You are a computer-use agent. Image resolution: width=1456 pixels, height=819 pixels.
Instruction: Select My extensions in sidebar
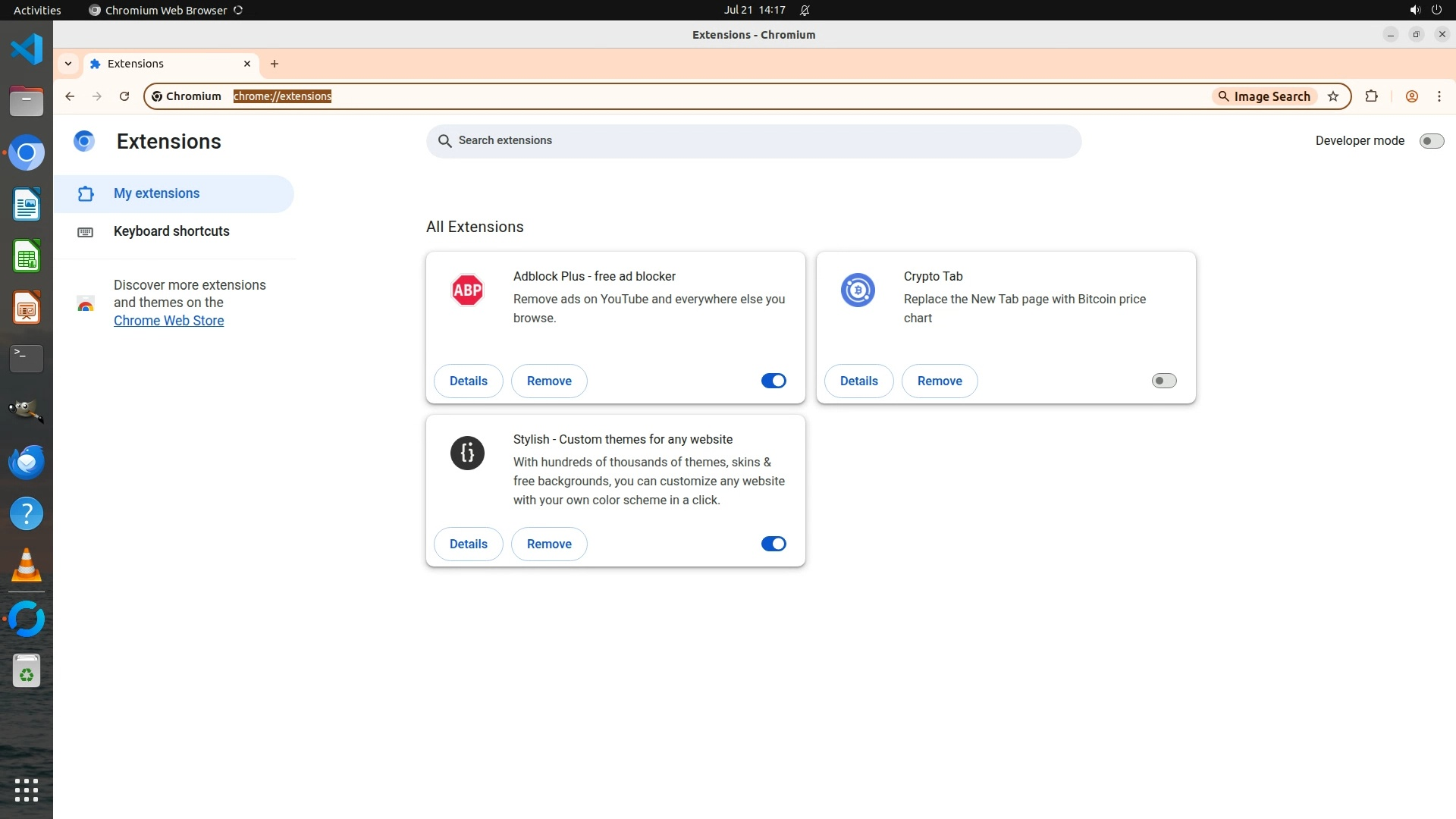156,193
